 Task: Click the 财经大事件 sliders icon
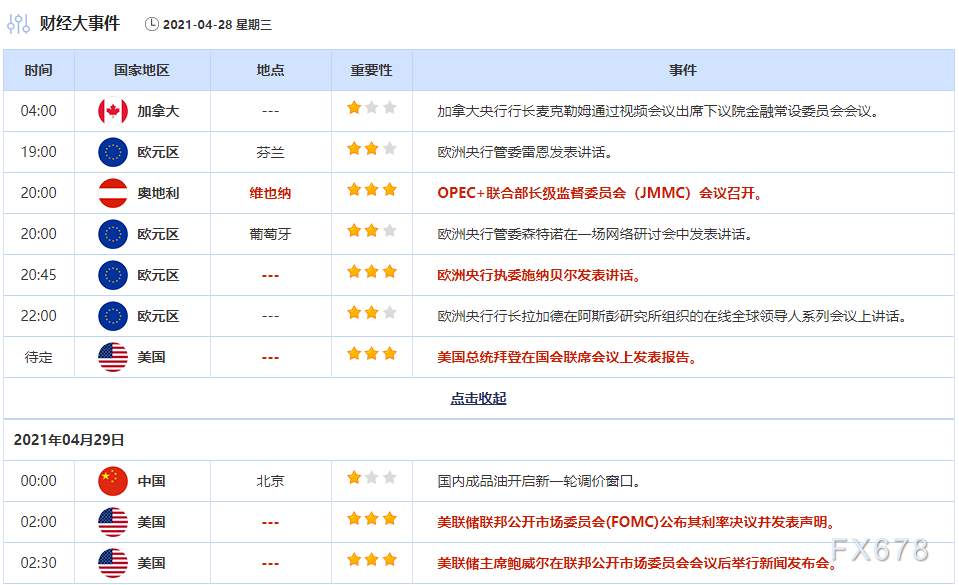click(18, 24)
